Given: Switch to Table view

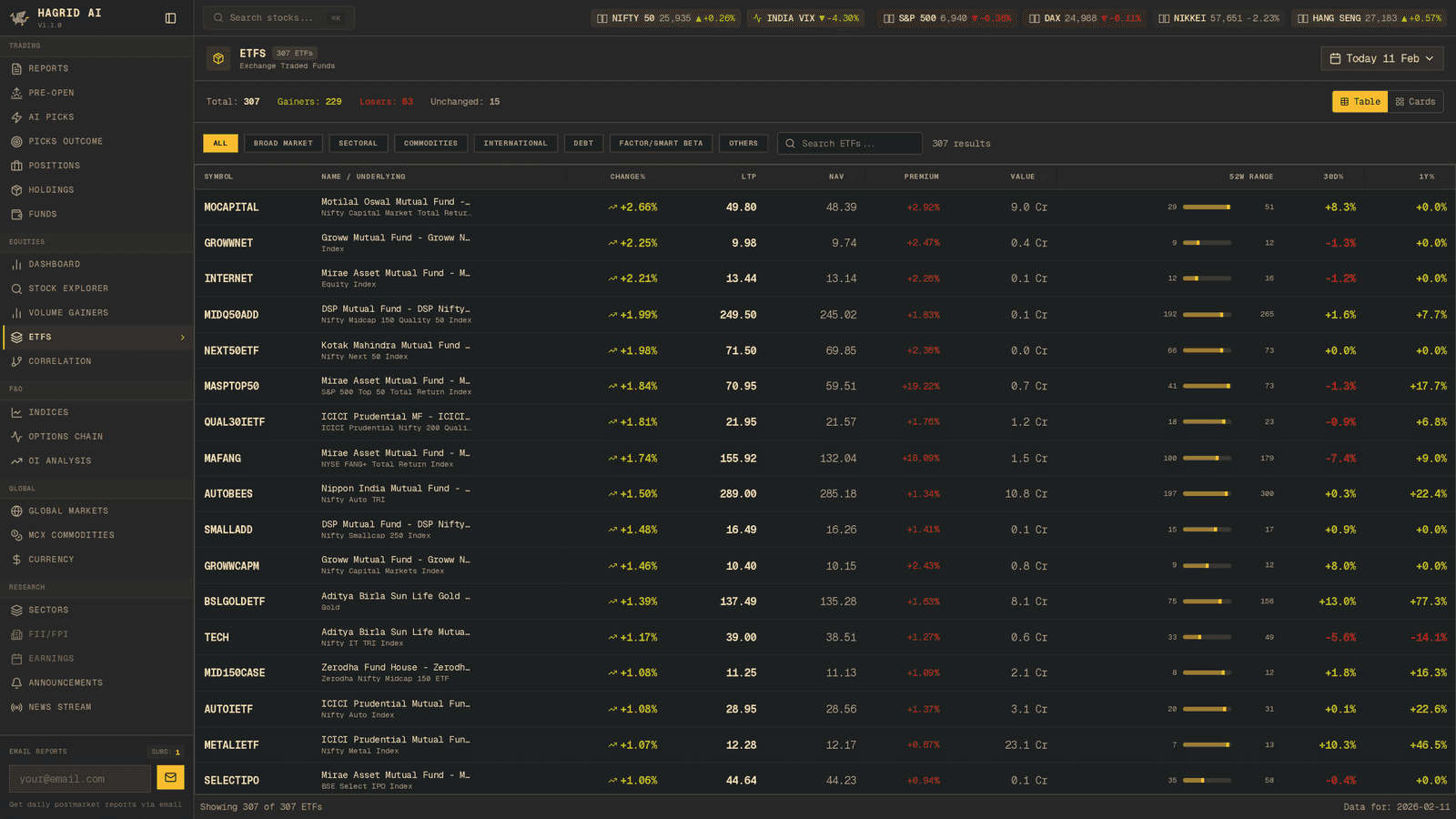Looking at the screenshot, I should coord(1360,102).
